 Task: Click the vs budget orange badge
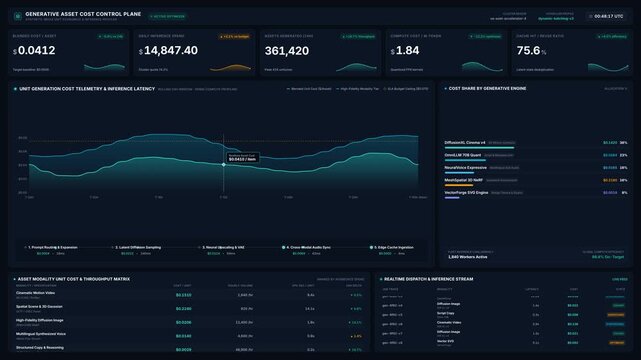pyautogui.click(x=235, y=36)
